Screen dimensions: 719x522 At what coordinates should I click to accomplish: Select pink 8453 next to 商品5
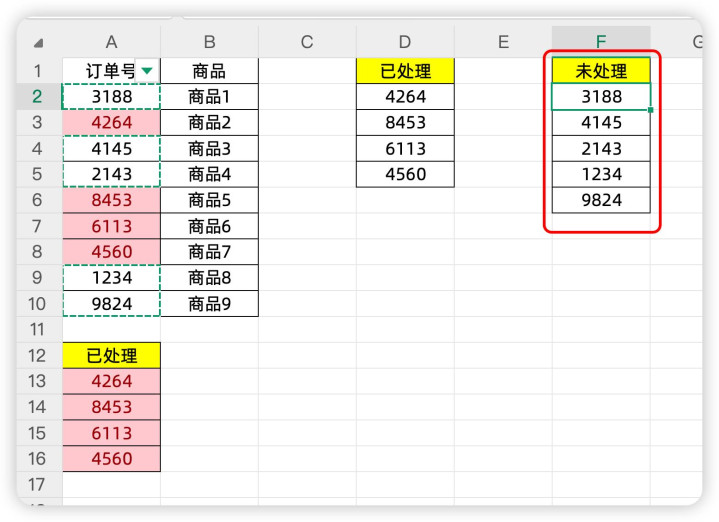click(111, 200)
